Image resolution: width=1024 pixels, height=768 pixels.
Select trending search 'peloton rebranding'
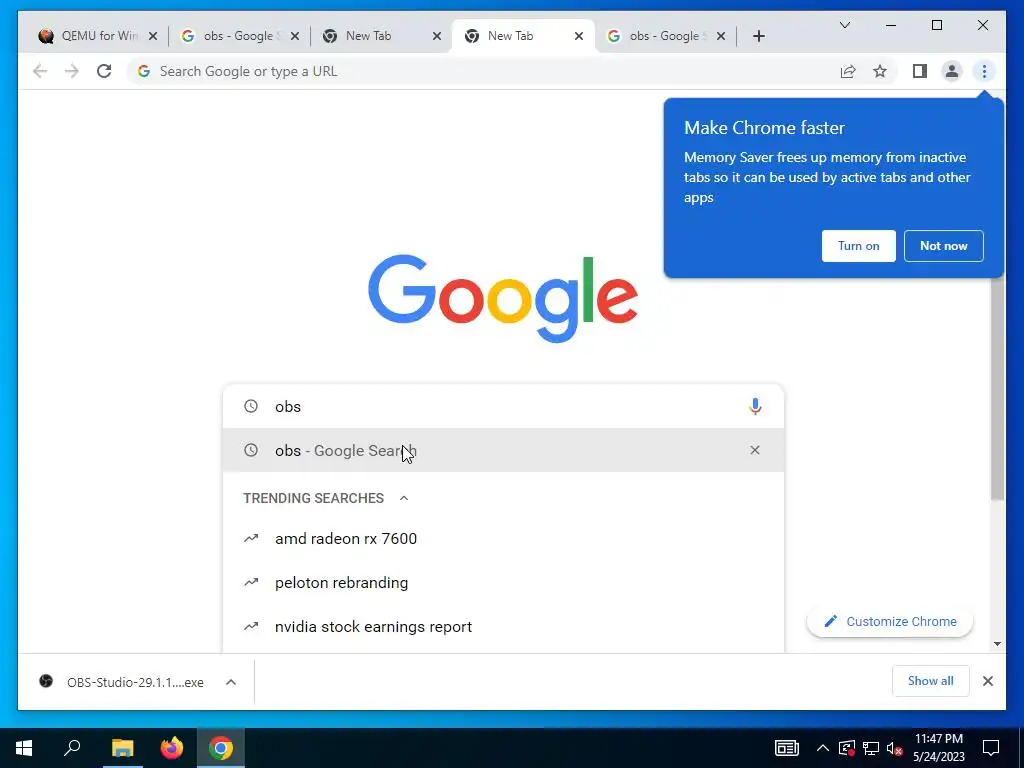point(503,583)
